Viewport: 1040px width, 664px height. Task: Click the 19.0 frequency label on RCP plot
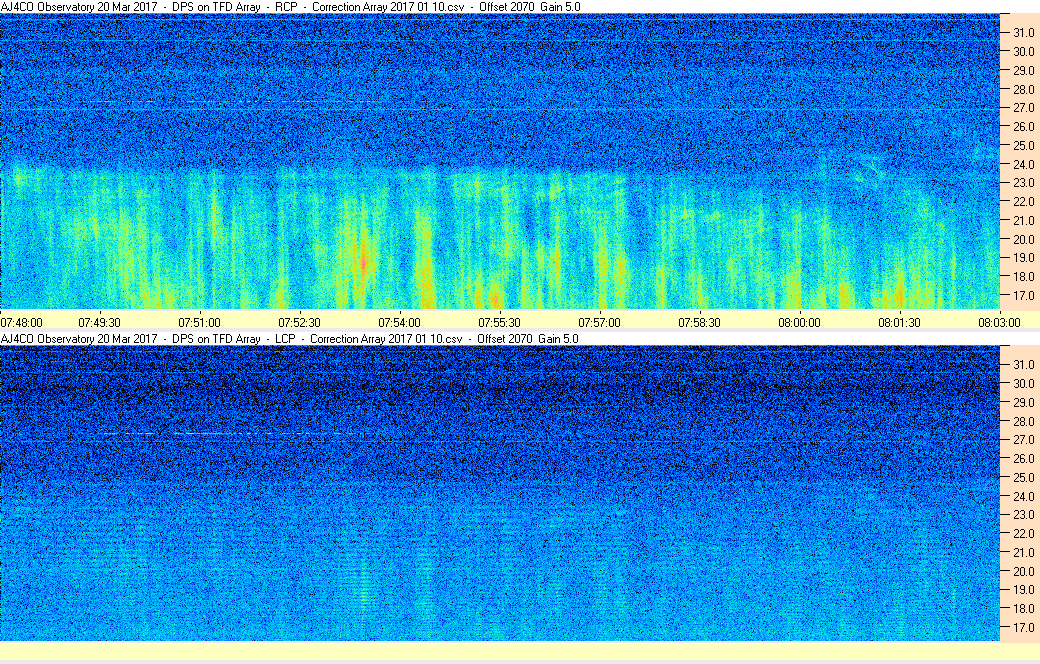1023,257
